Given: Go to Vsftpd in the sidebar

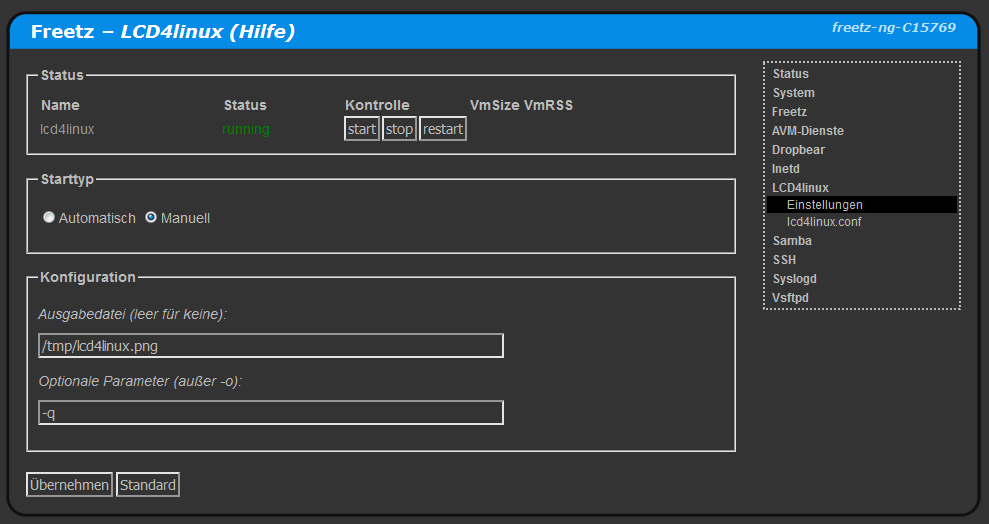Looking at the screenshot, I should point(790,298).
